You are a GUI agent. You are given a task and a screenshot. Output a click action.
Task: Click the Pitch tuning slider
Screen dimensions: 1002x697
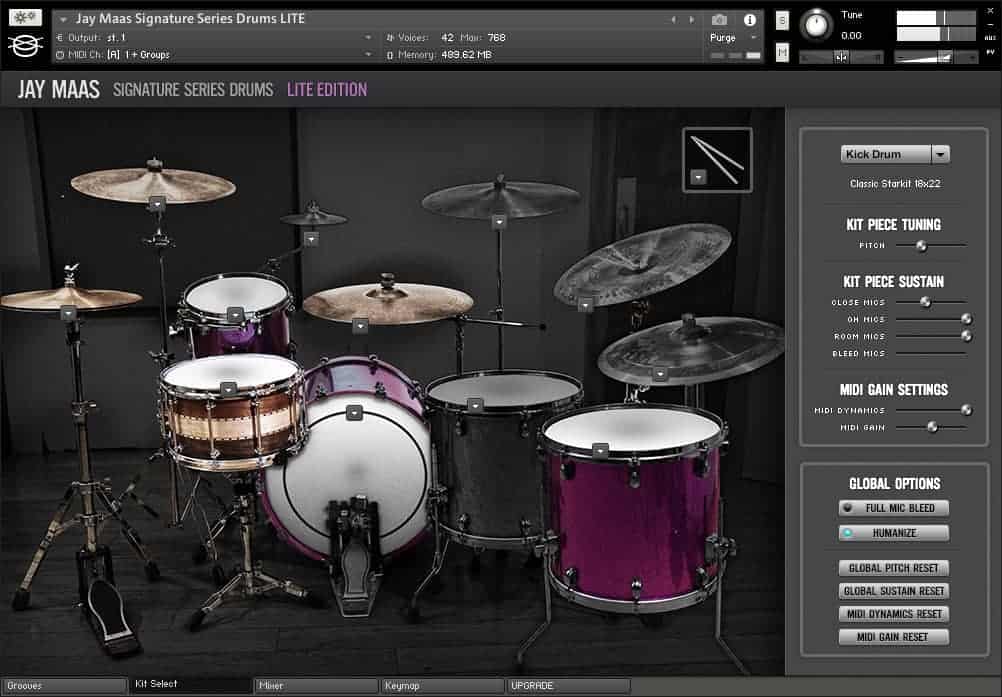[921, 245]
